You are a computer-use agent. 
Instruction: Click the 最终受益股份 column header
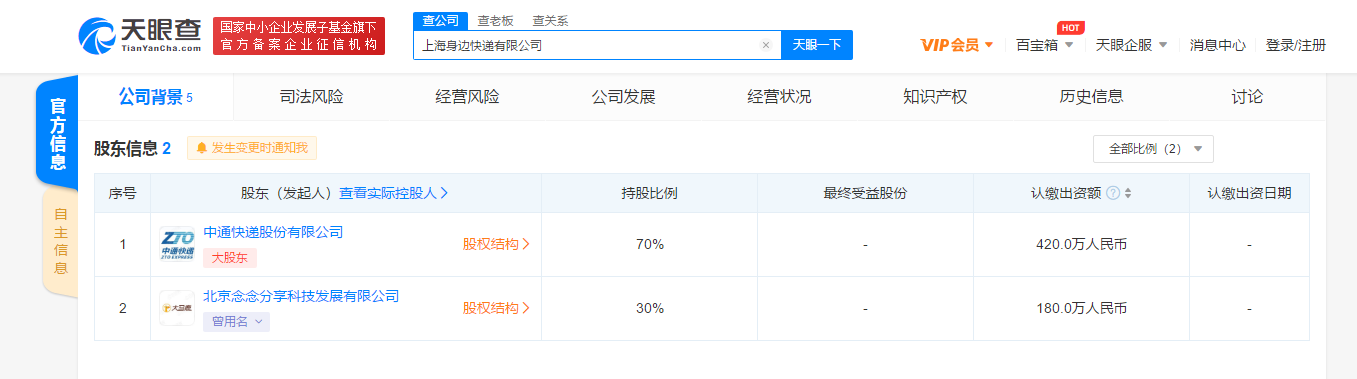(x=865, y=193)
